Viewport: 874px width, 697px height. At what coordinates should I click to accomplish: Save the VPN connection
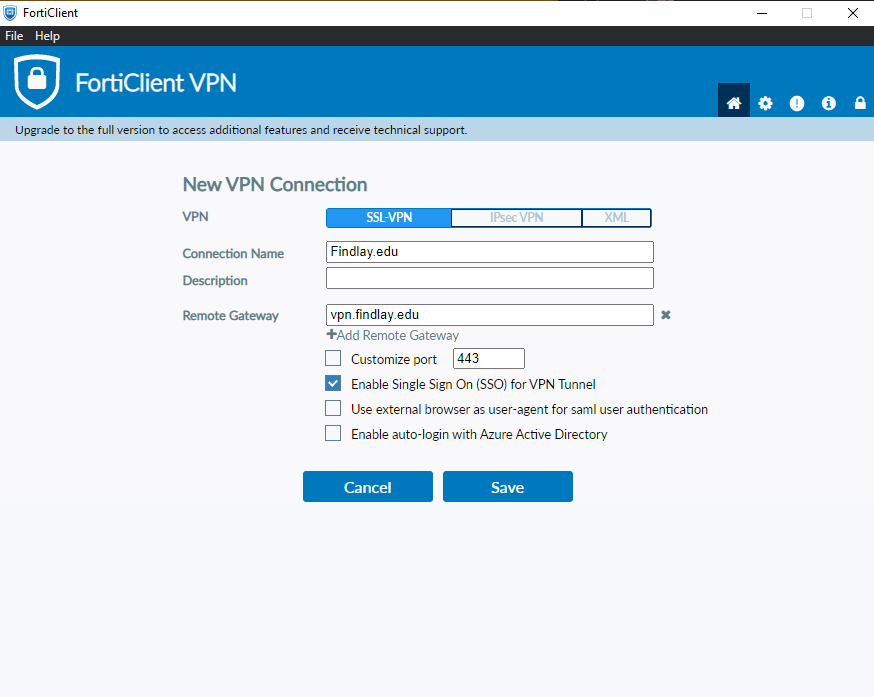(508, 487)
